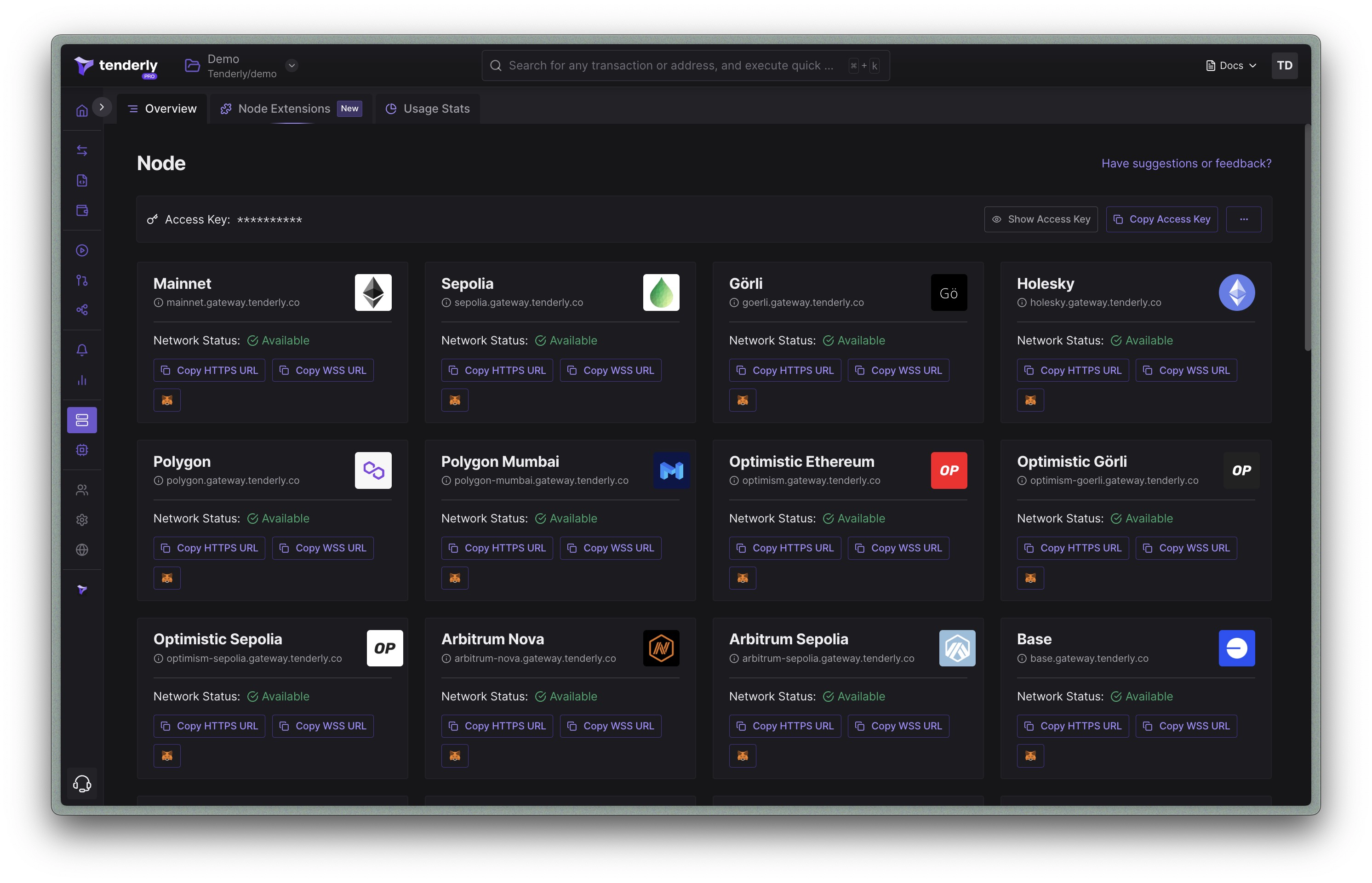1372x883 pixels.
Task: Copy HTTPS URL for Base
Action: 1072,726
